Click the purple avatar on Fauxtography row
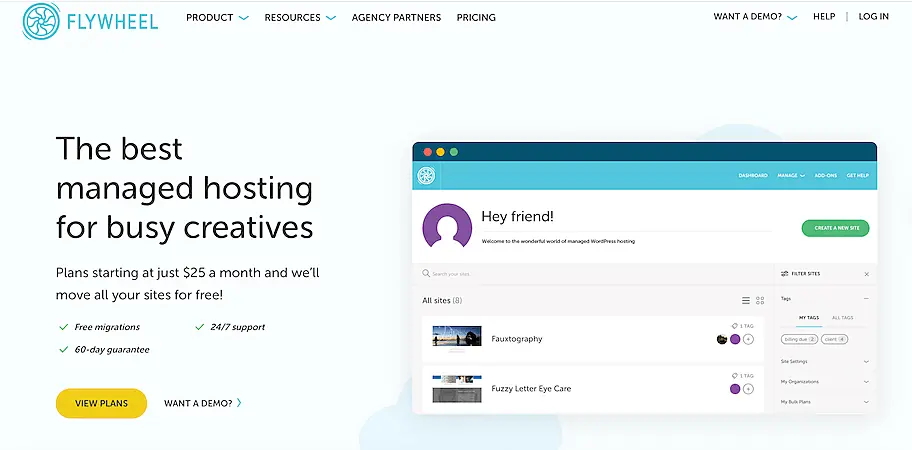Viewport: 912px width, 450px height. [x=735, y=340]
